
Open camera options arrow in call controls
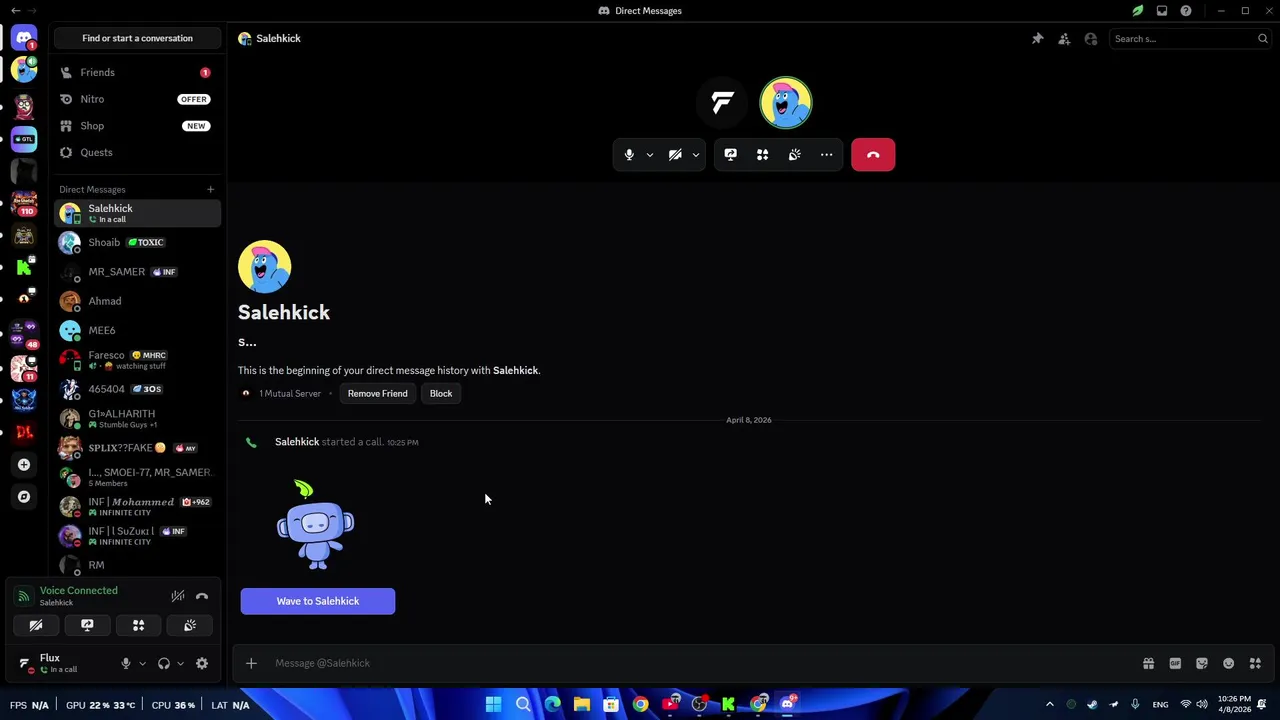[x=696, y=155]
